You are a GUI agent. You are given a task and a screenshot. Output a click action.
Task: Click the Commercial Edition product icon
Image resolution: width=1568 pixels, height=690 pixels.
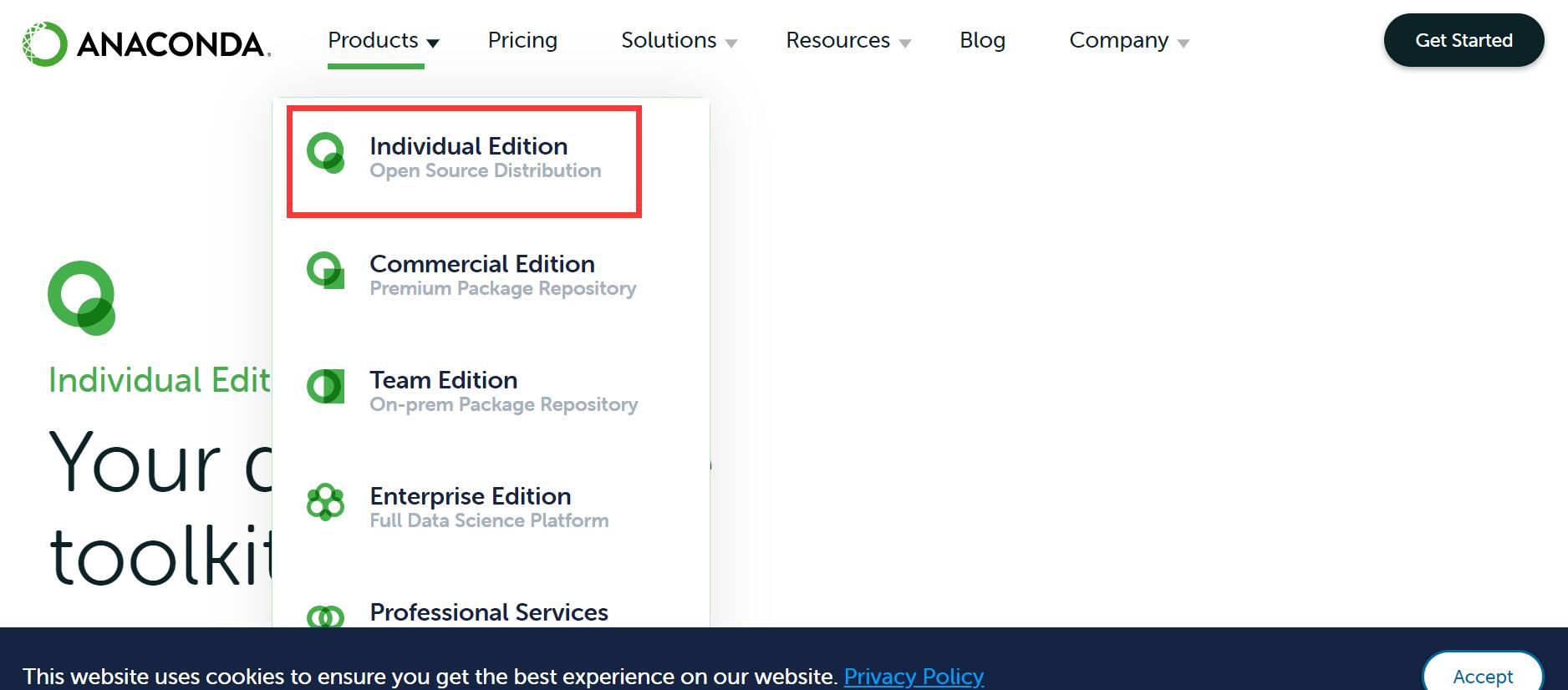pos(326,271)
